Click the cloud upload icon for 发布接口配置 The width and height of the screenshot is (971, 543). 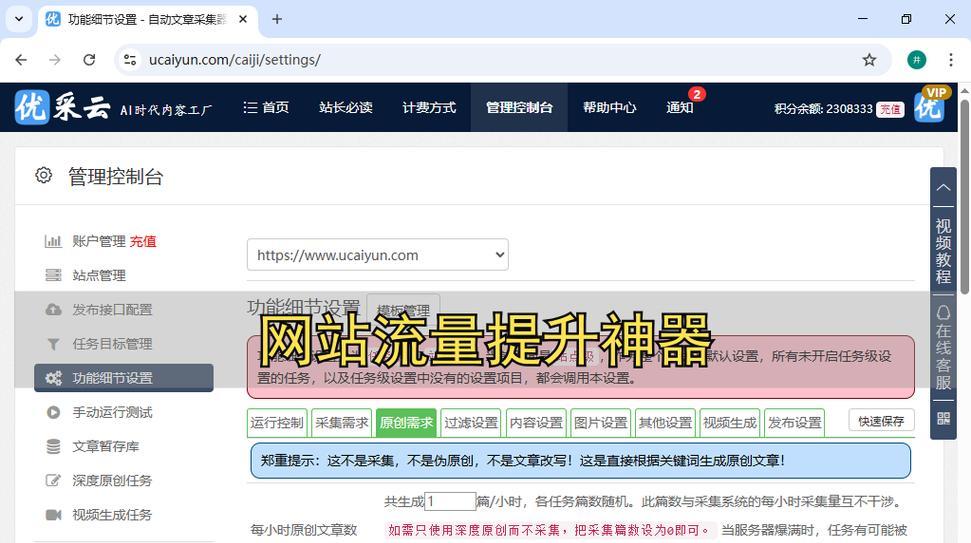tap(53, 310)
